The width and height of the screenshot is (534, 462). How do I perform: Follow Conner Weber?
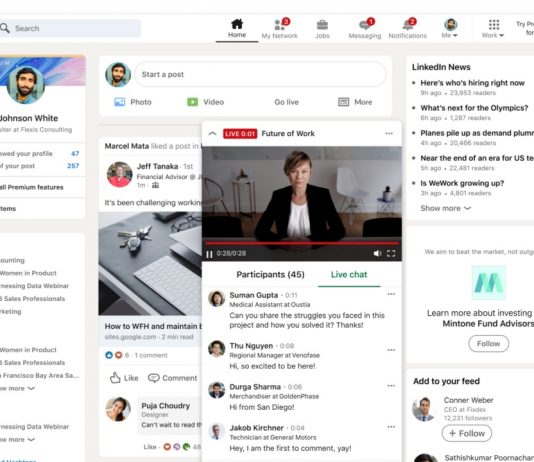[467, 433]
